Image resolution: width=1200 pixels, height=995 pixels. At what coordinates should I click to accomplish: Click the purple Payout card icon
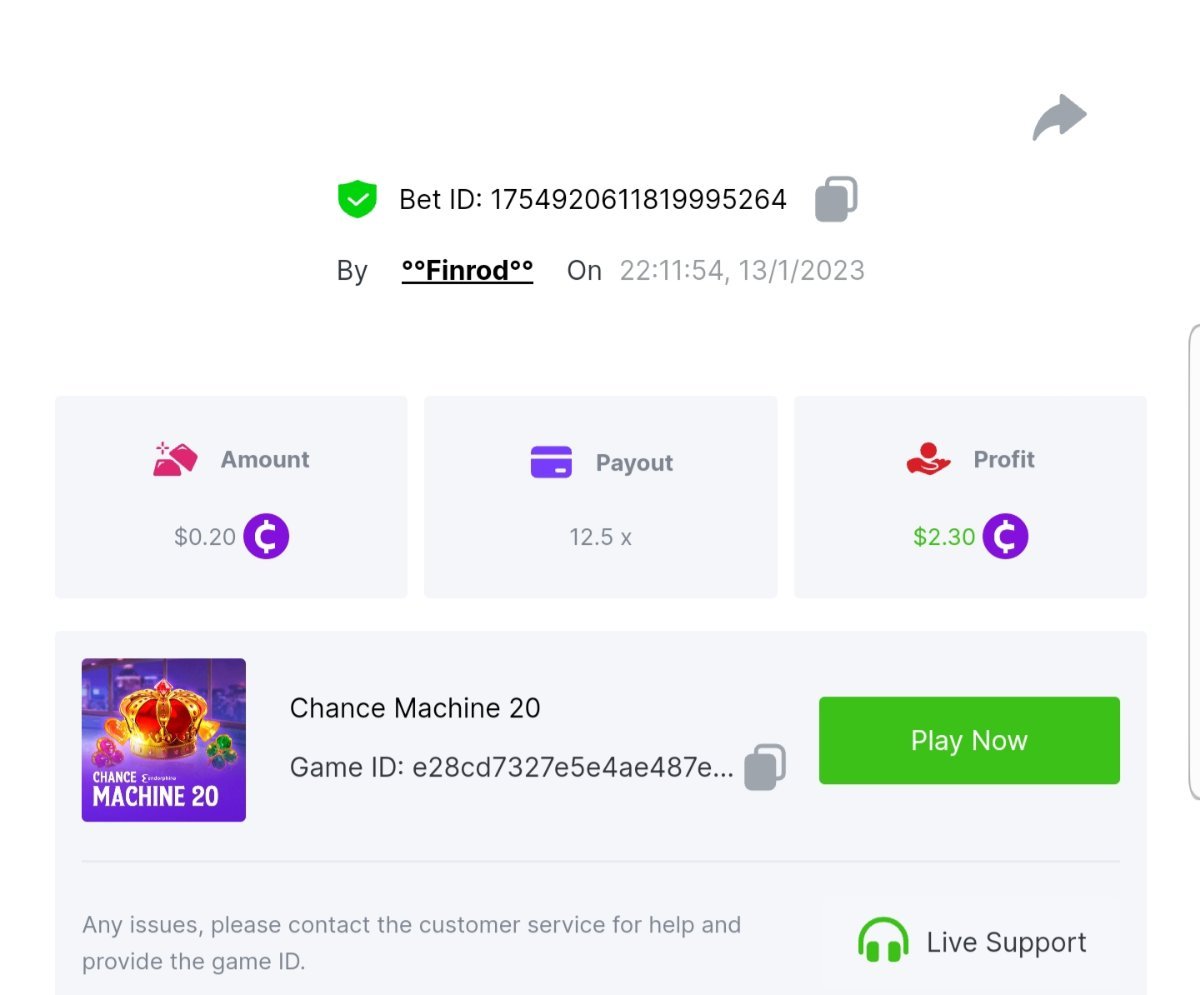[x=551, y=462]
